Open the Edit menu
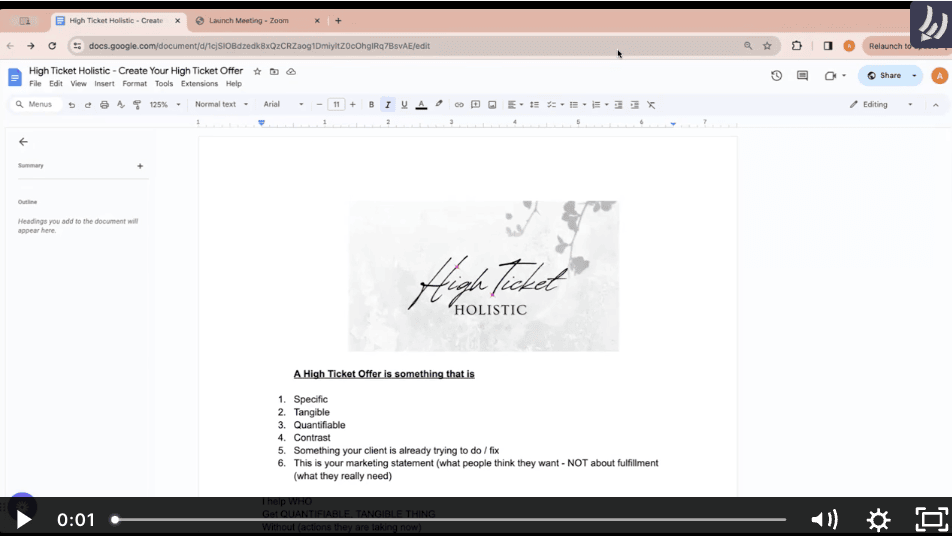Viewport: 952px width, 536px height. (56, 84)
